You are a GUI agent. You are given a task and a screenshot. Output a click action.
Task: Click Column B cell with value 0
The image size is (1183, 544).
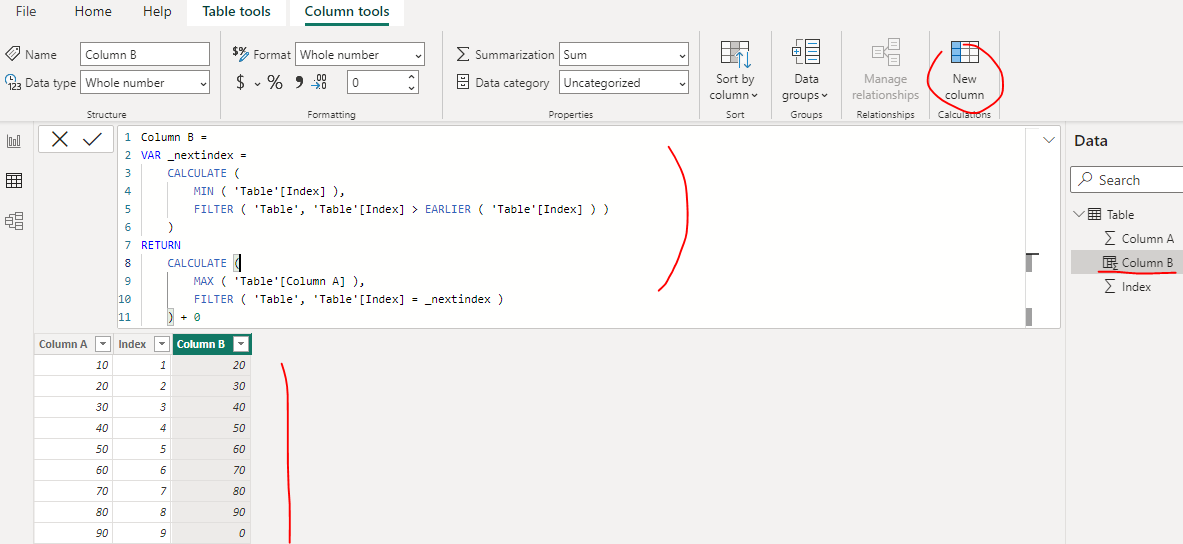tap(211, 533)
